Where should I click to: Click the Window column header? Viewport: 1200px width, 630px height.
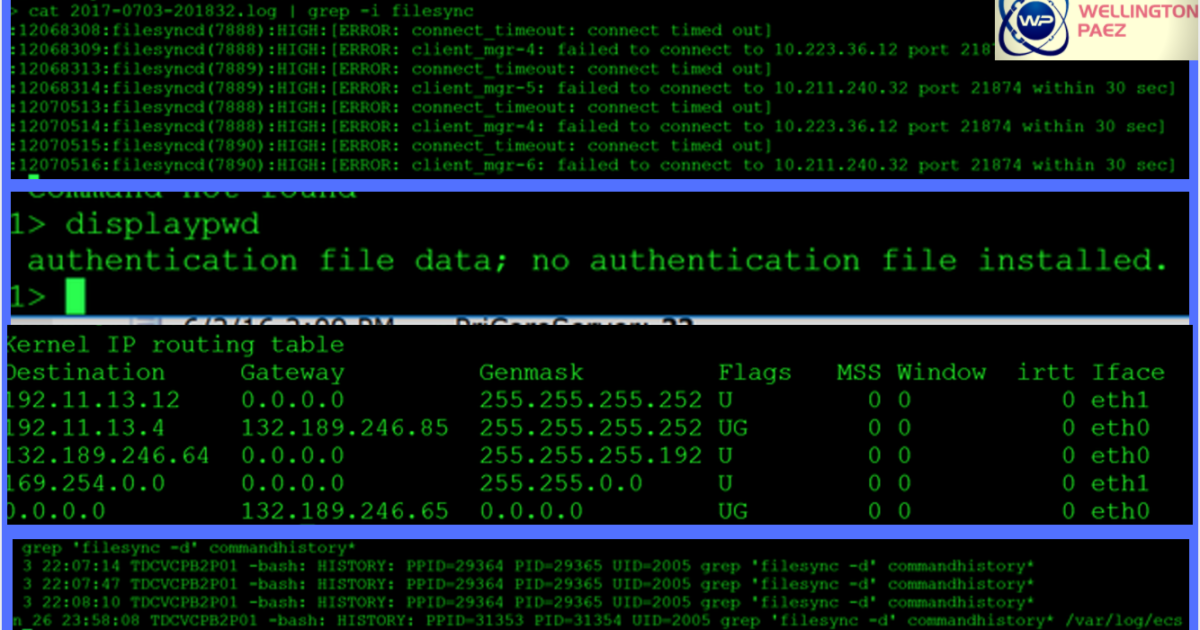(941, 373)
